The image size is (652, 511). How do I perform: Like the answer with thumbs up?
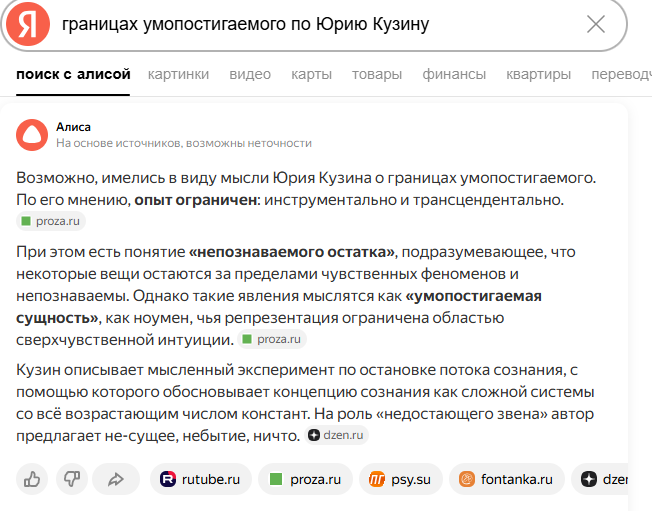pos(32,479)
